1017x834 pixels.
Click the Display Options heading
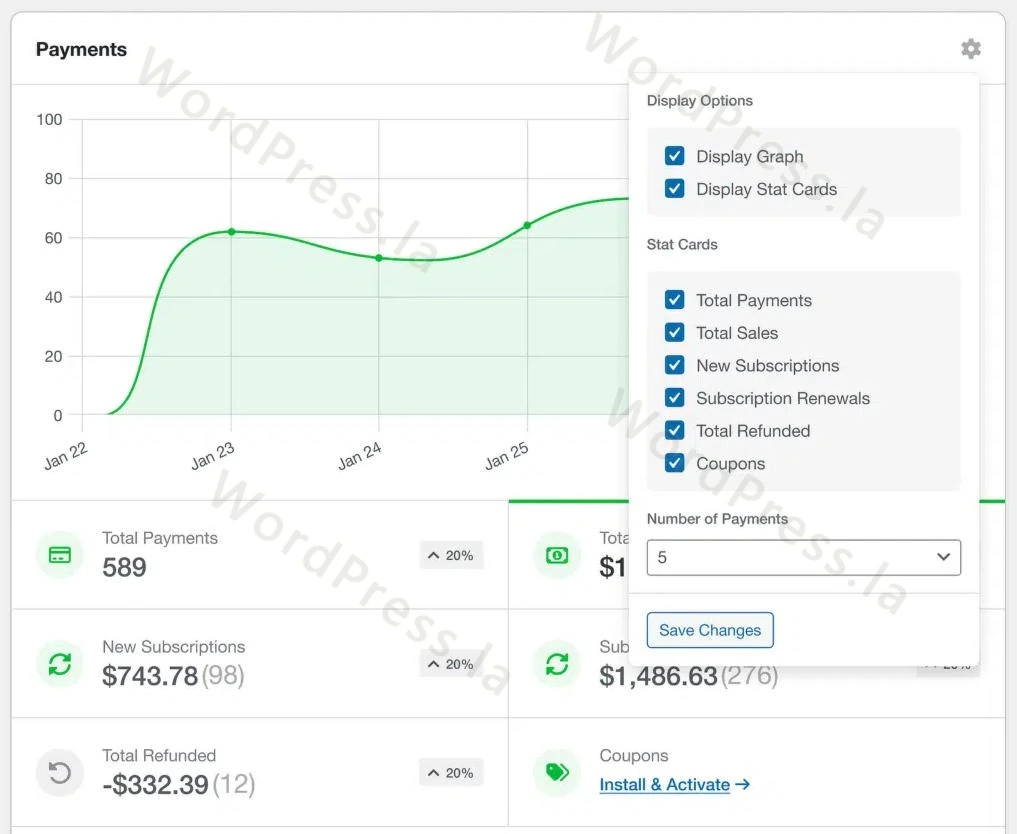coord(700,101)
